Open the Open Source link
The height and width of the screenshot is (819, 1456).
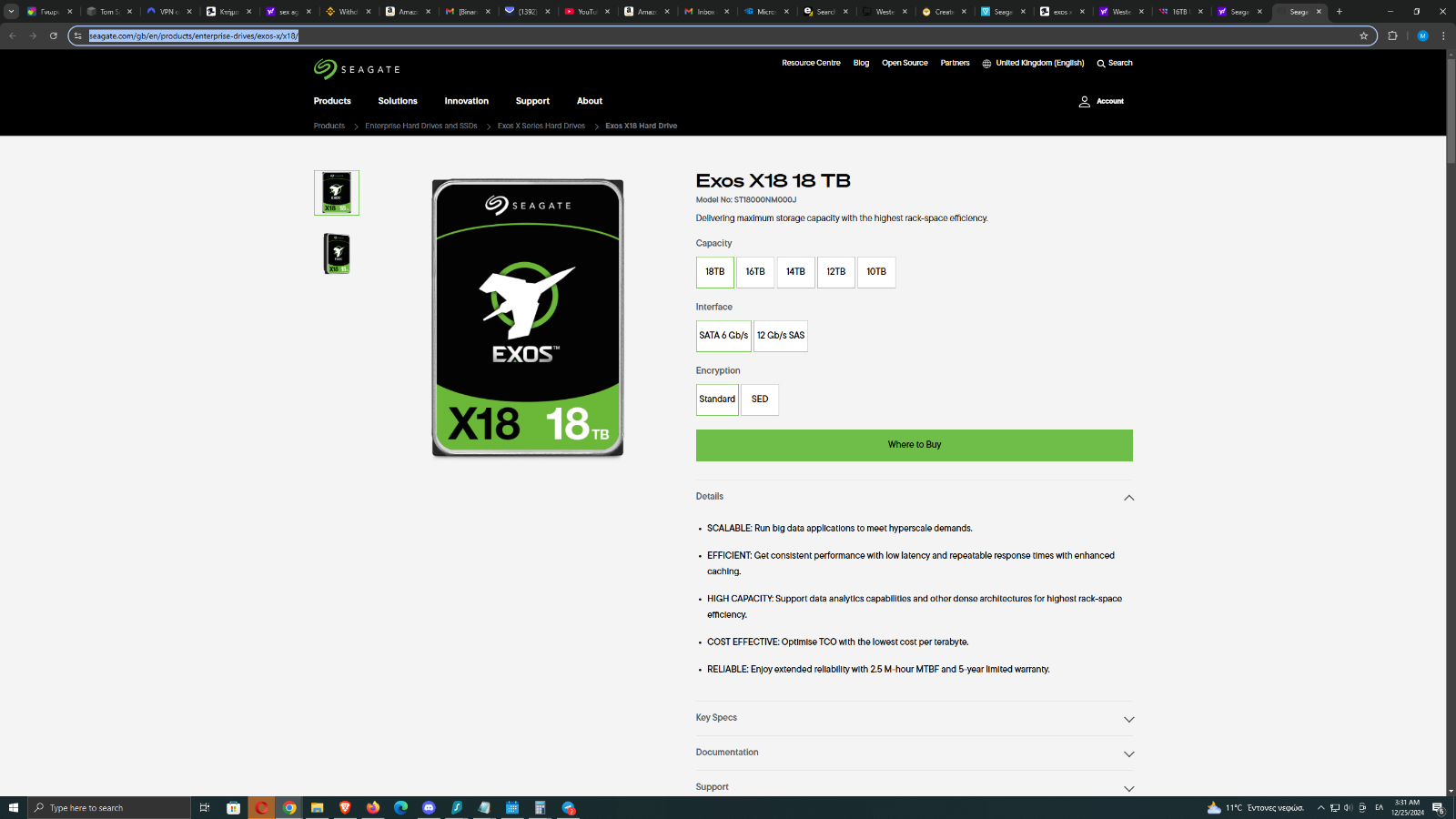[905, 64]
